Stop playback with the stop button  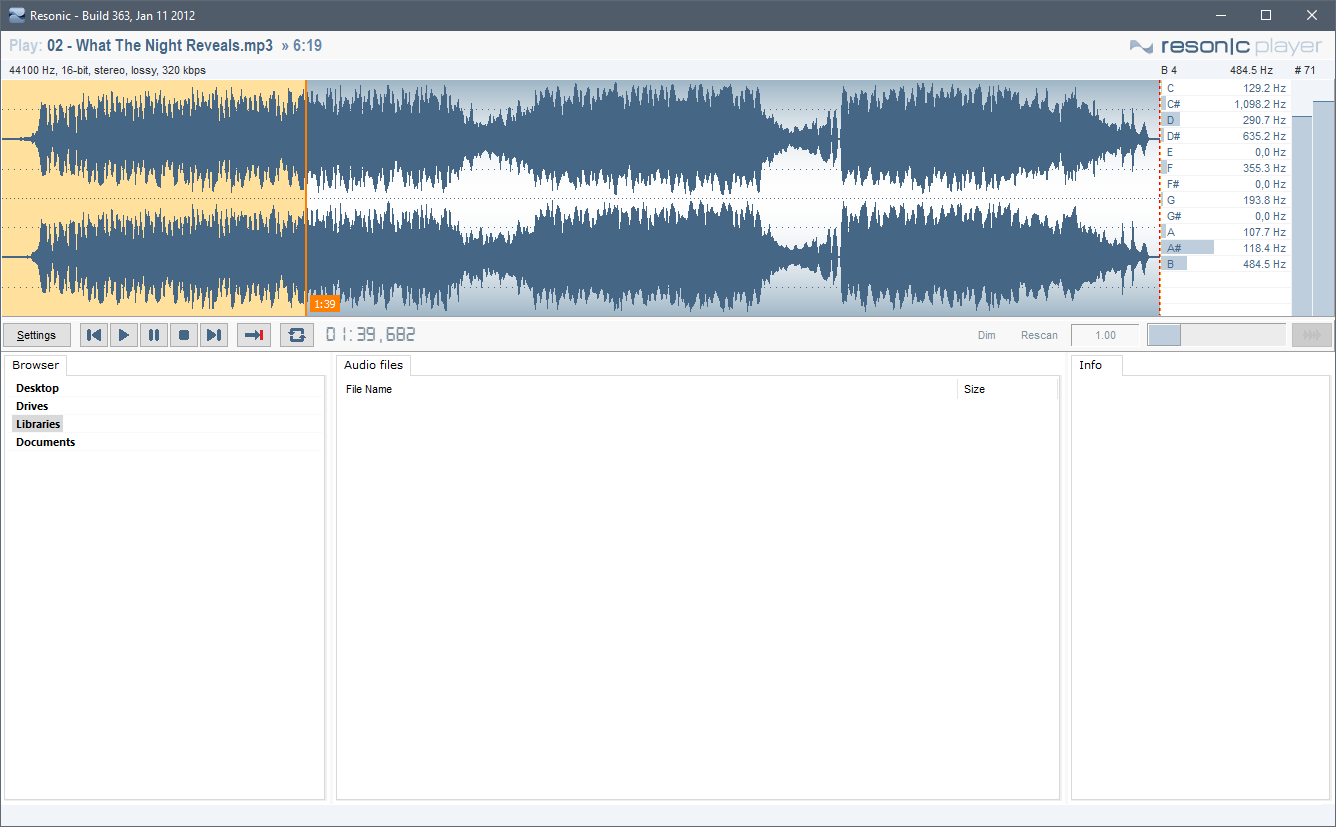tap(184, 335)
